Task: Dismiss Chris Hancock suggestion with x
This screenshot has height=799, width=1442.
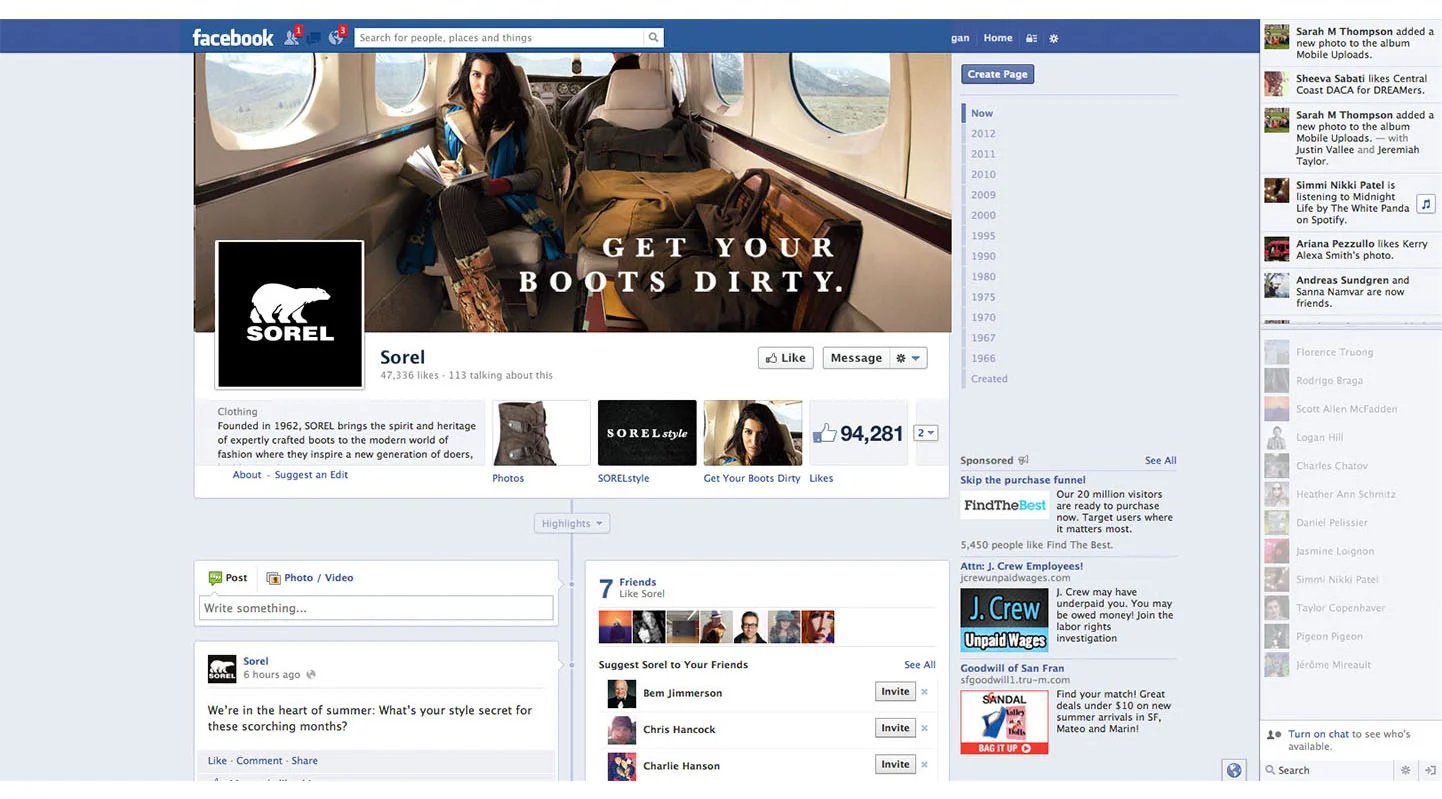Action: (924, 728)
